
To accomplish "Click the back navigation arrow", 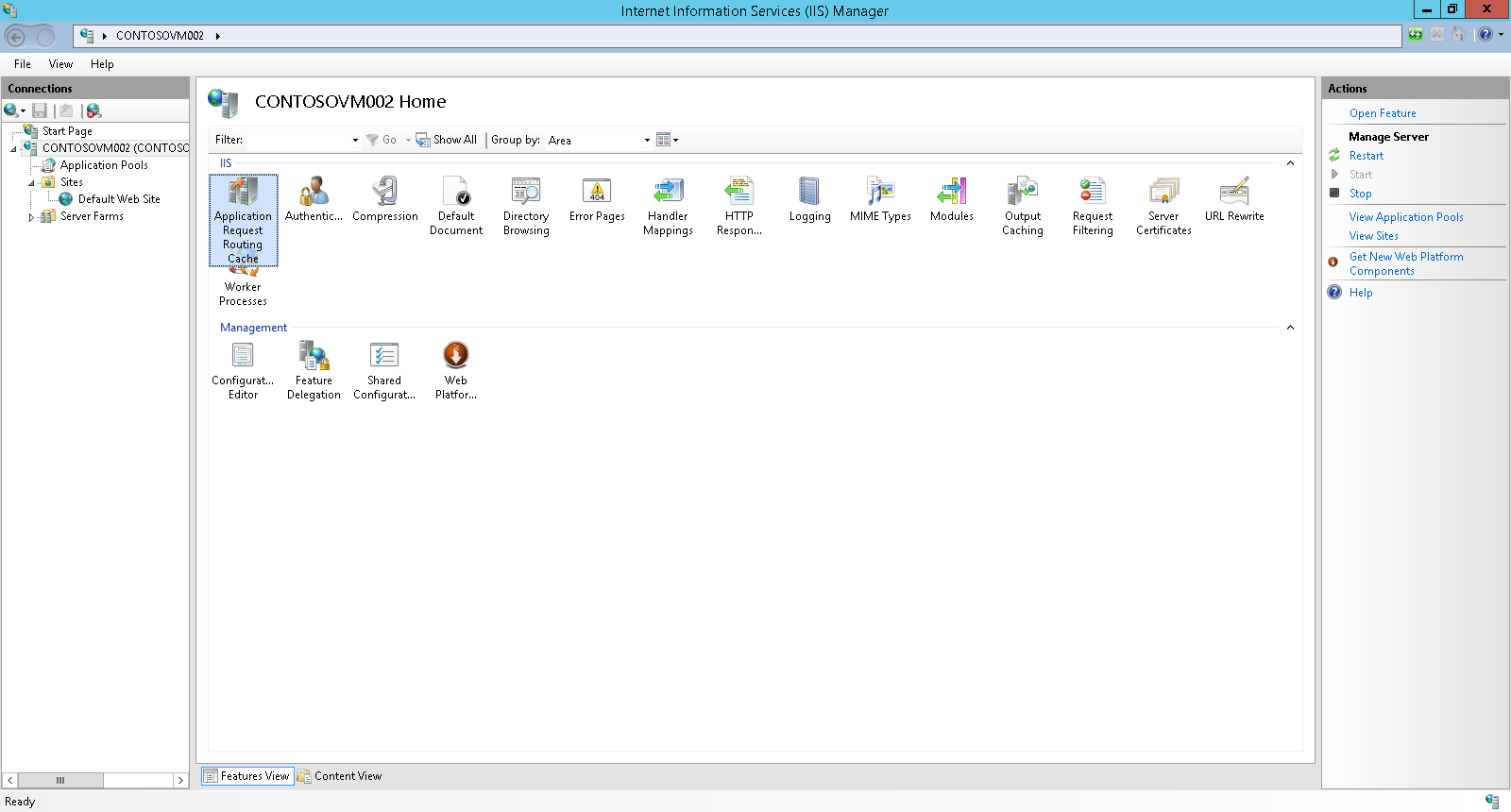I will pyautogui.click(x=16, y=37).
